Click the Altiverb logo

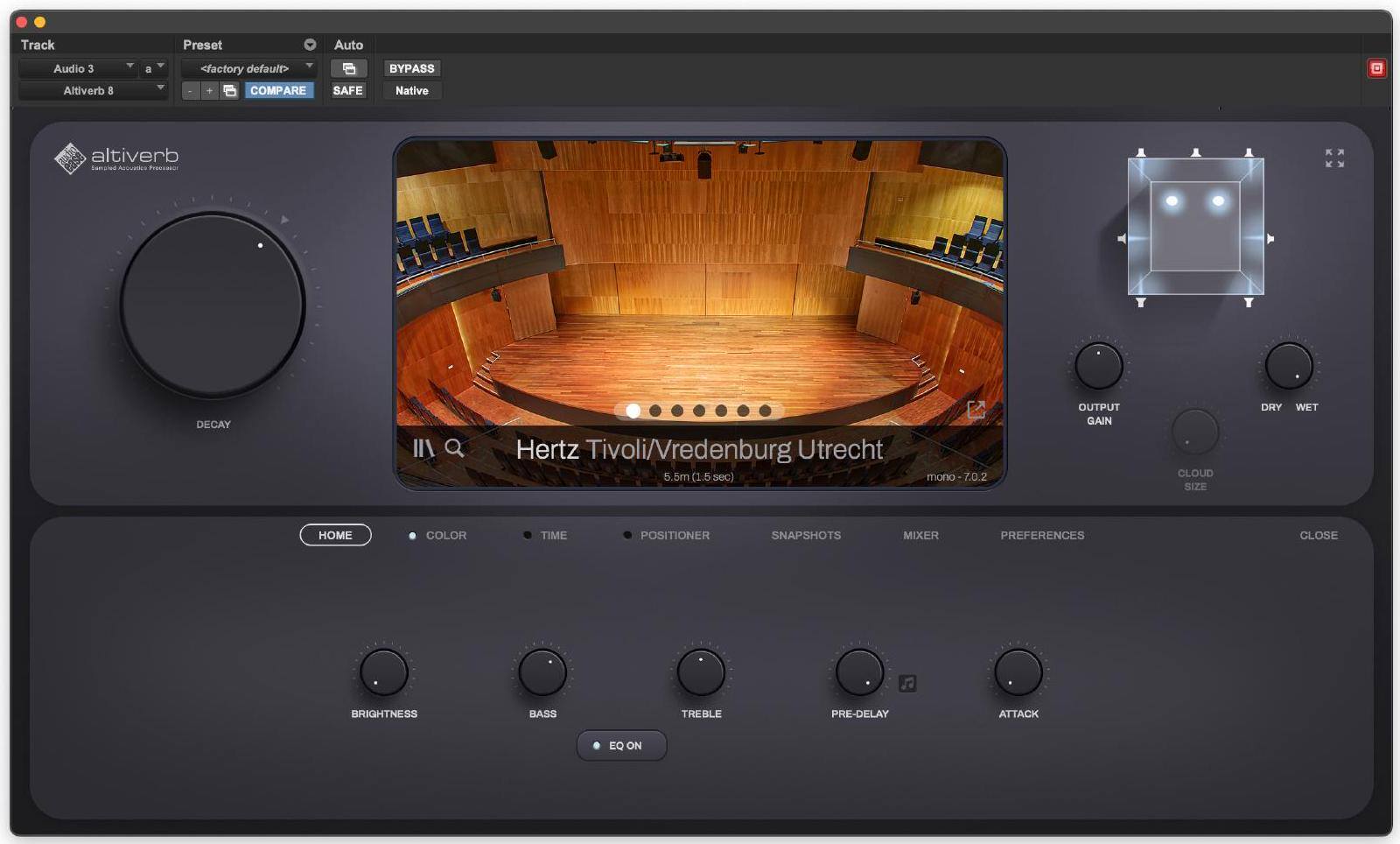[117, 158]
